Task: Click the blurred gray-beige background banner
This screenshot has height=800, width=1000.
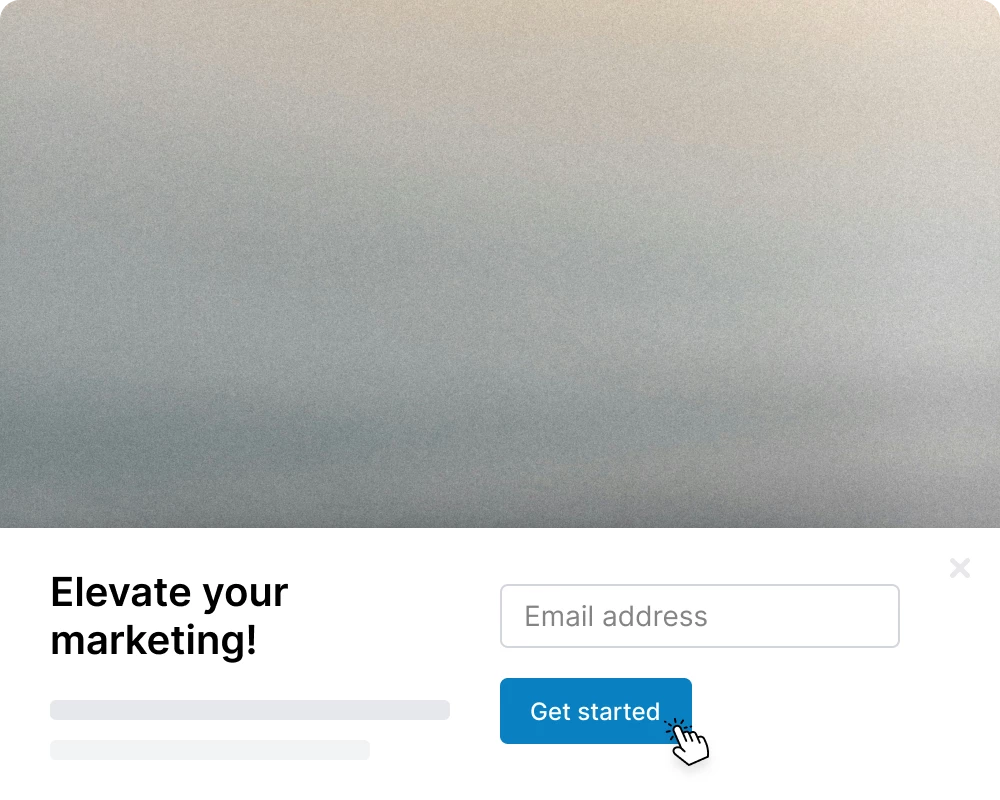Action: (x=500, y=263)
